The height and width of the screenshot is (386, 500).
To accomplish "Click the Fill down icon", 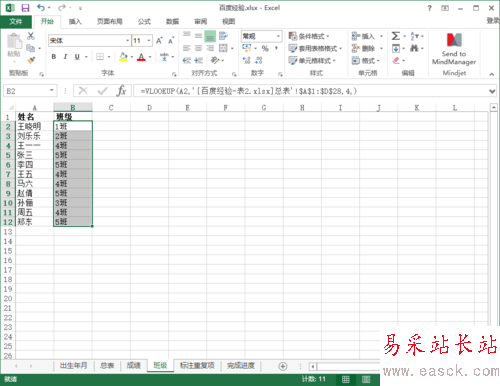I will (396, 49).
